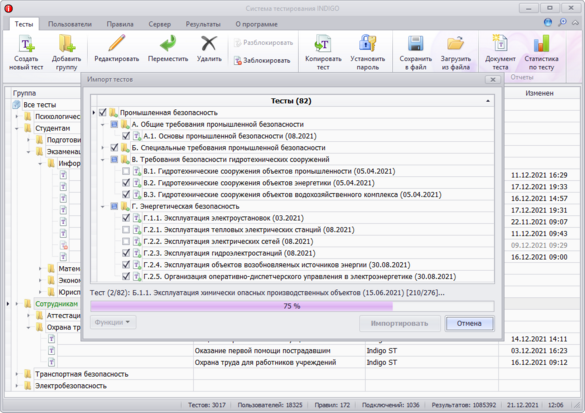This screenshot has width=585, height=413.
Task: Open the Функции dropdown
Action: (x=113, y=322)
